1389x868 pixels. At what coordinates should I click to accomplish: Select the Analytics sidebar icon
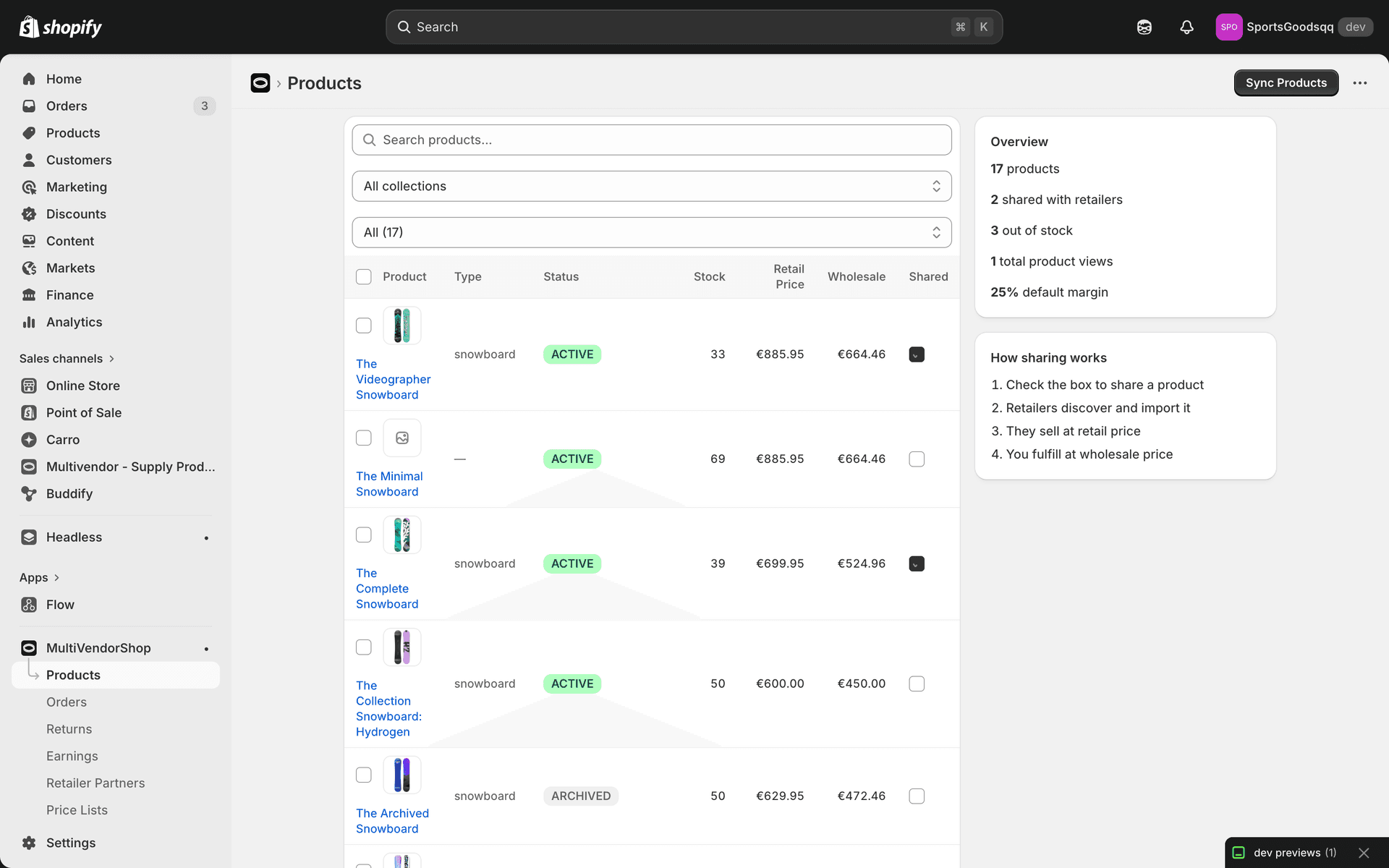(x=29, y=322)
